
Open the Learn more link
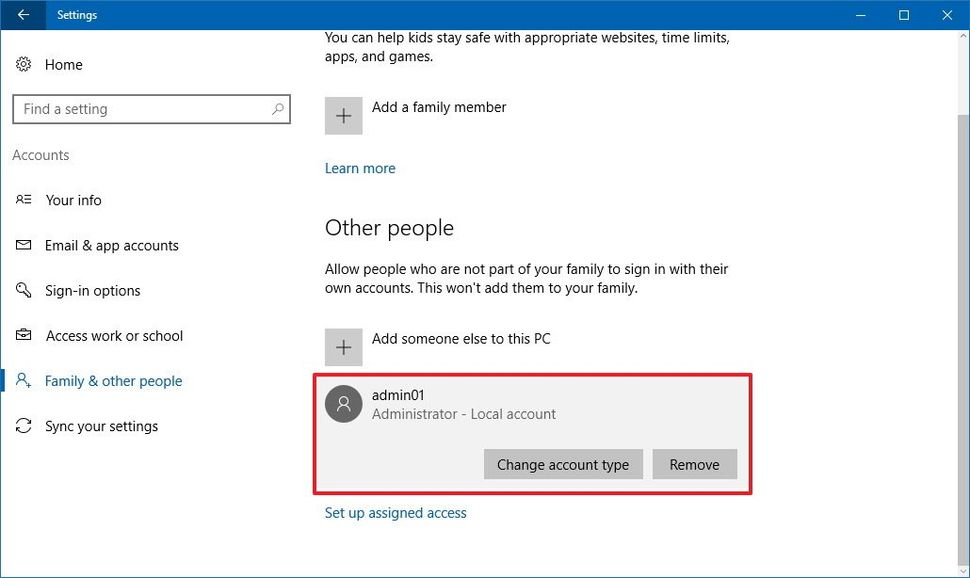(360, 168)
